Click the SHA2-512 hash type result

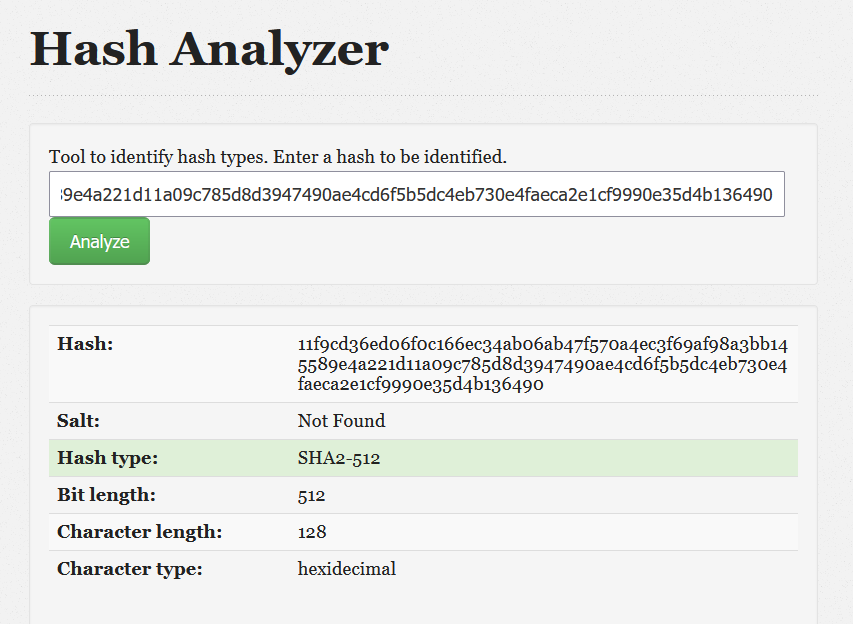click(338, 458)
